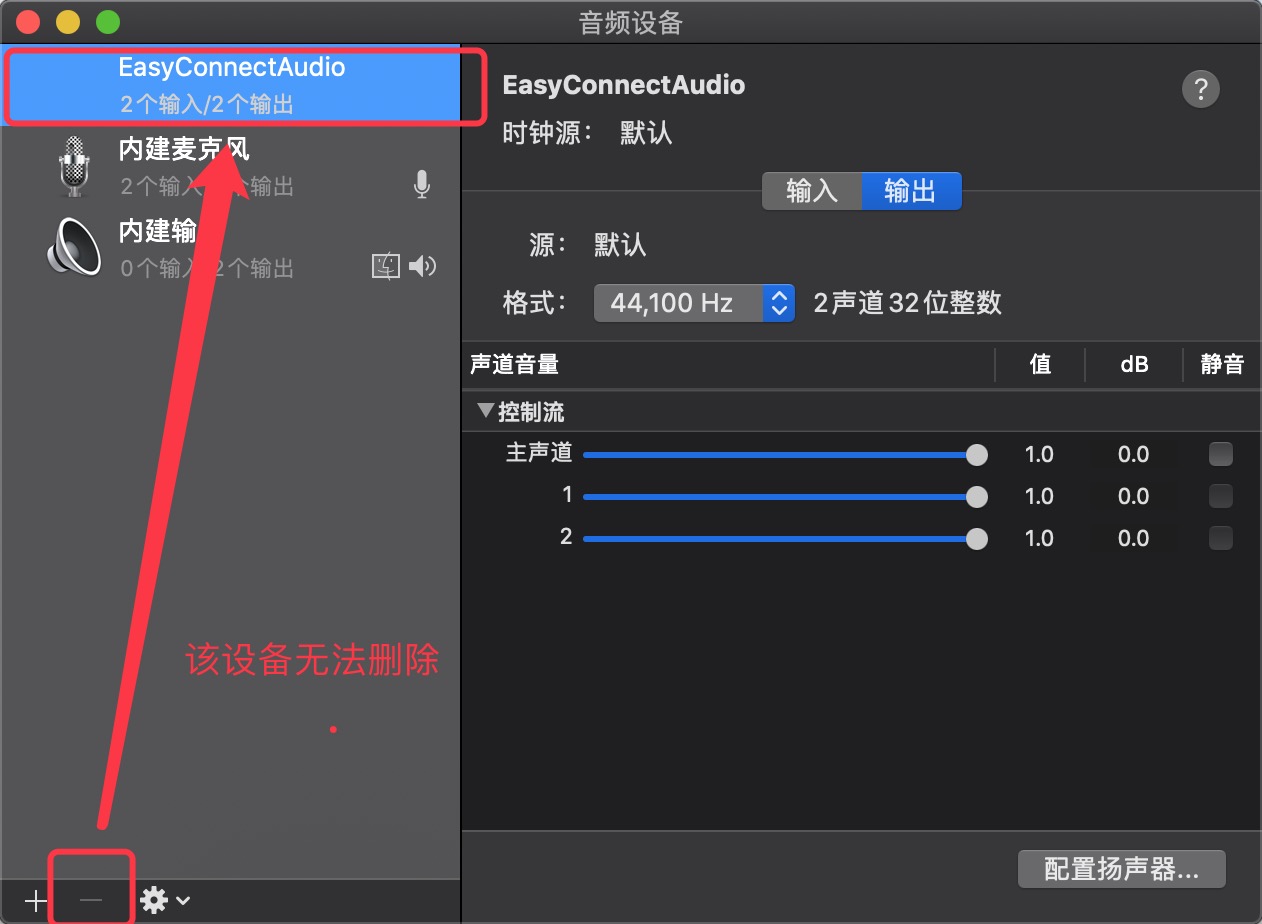Toggle mute checkbox for channel 1
Image resolution: width=1262 pixels, height=924 pixels.
1221,496
